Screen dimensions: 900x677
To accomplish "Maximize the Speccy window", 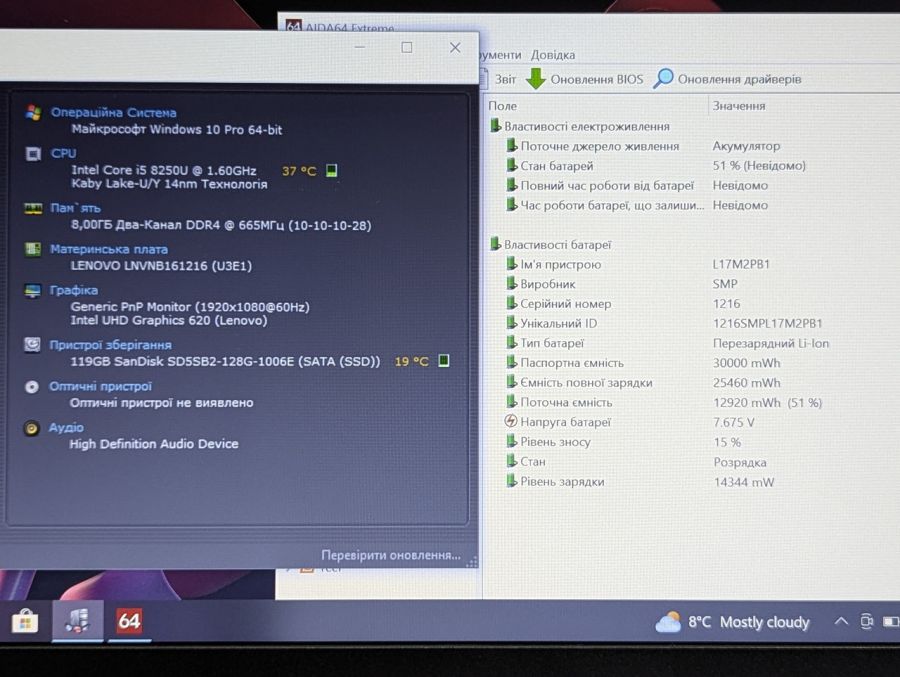I will click(407, 47).
